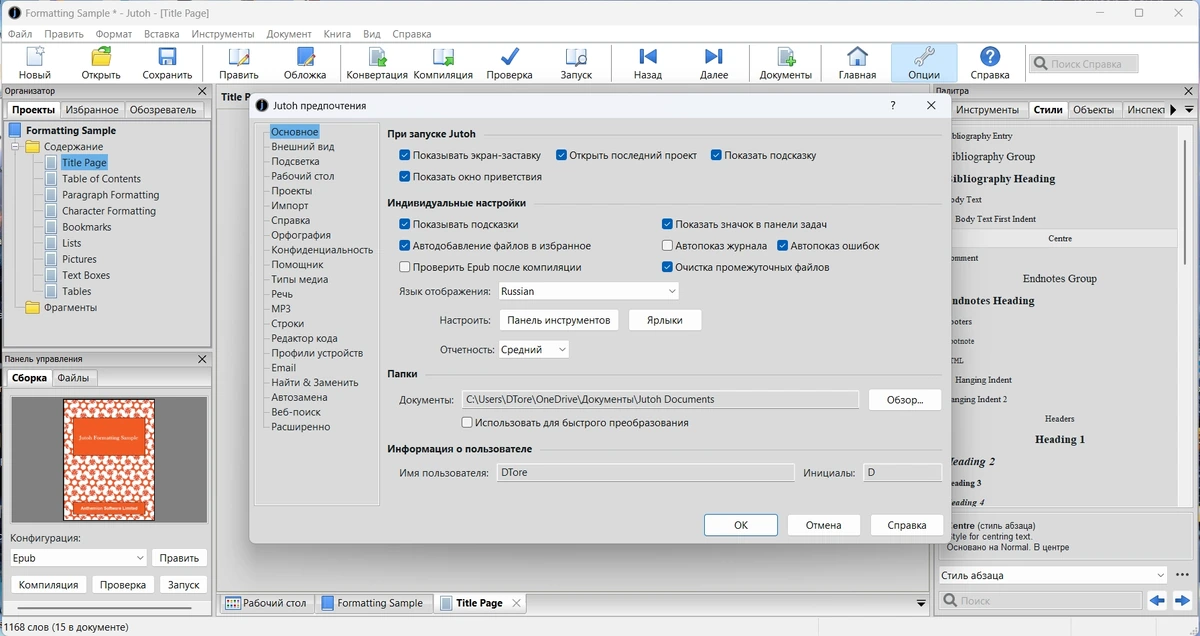Viewport: 1200px width, 636px height.
Task: Open document tabs list arrow
Action: click(x=921, y=603)
